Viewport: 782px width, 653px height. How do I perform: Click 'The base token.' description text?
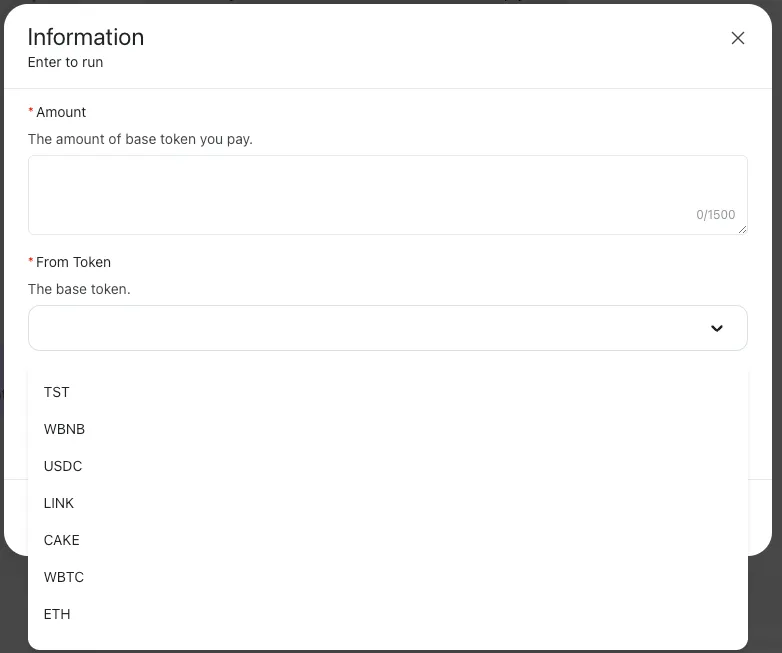79,289
